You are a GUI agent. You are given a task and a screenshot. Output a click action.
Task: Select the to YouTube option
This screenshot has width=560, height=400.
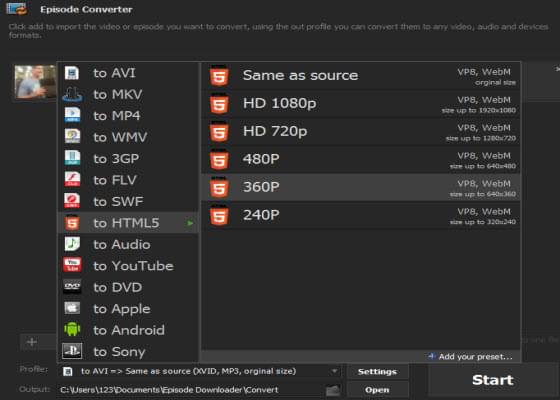pos(128,266)
